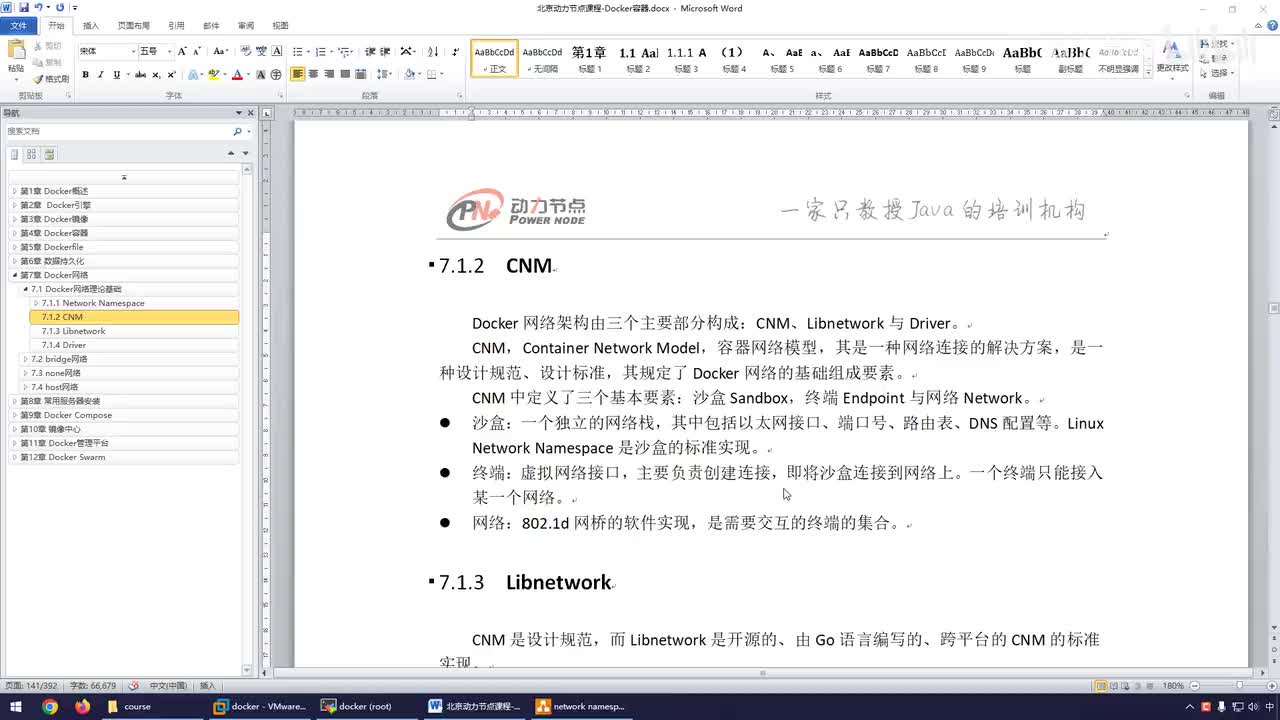Show headings view in navigation pane
1280x720 pixels.
pos(14,154)
